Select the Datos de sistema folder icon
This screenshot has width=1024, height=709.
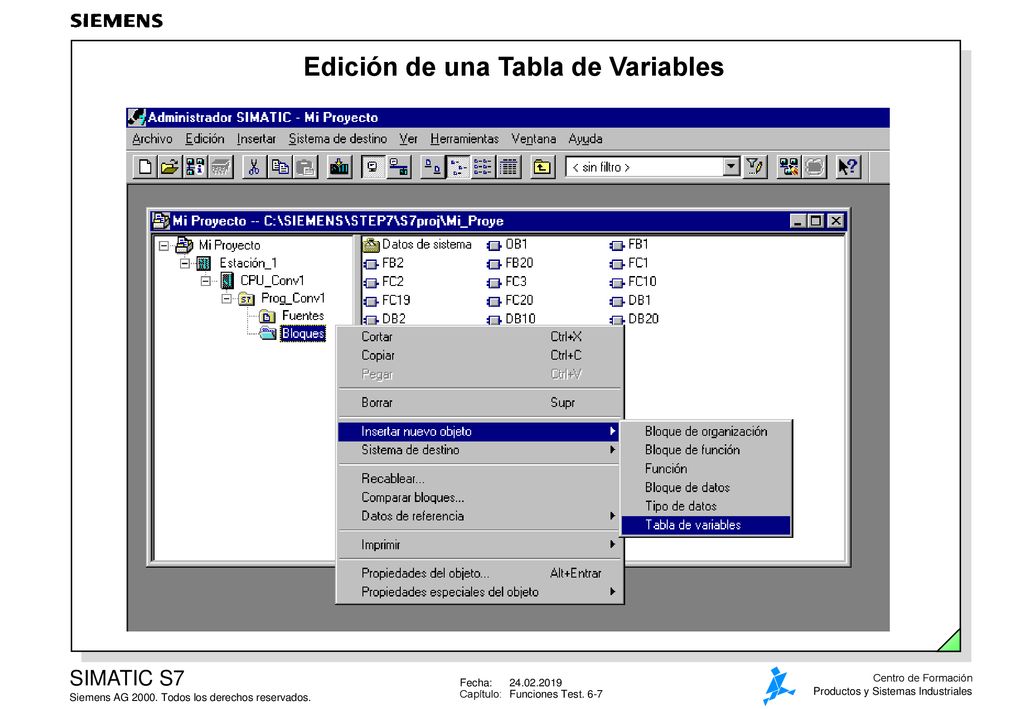[x=371, y=245]
